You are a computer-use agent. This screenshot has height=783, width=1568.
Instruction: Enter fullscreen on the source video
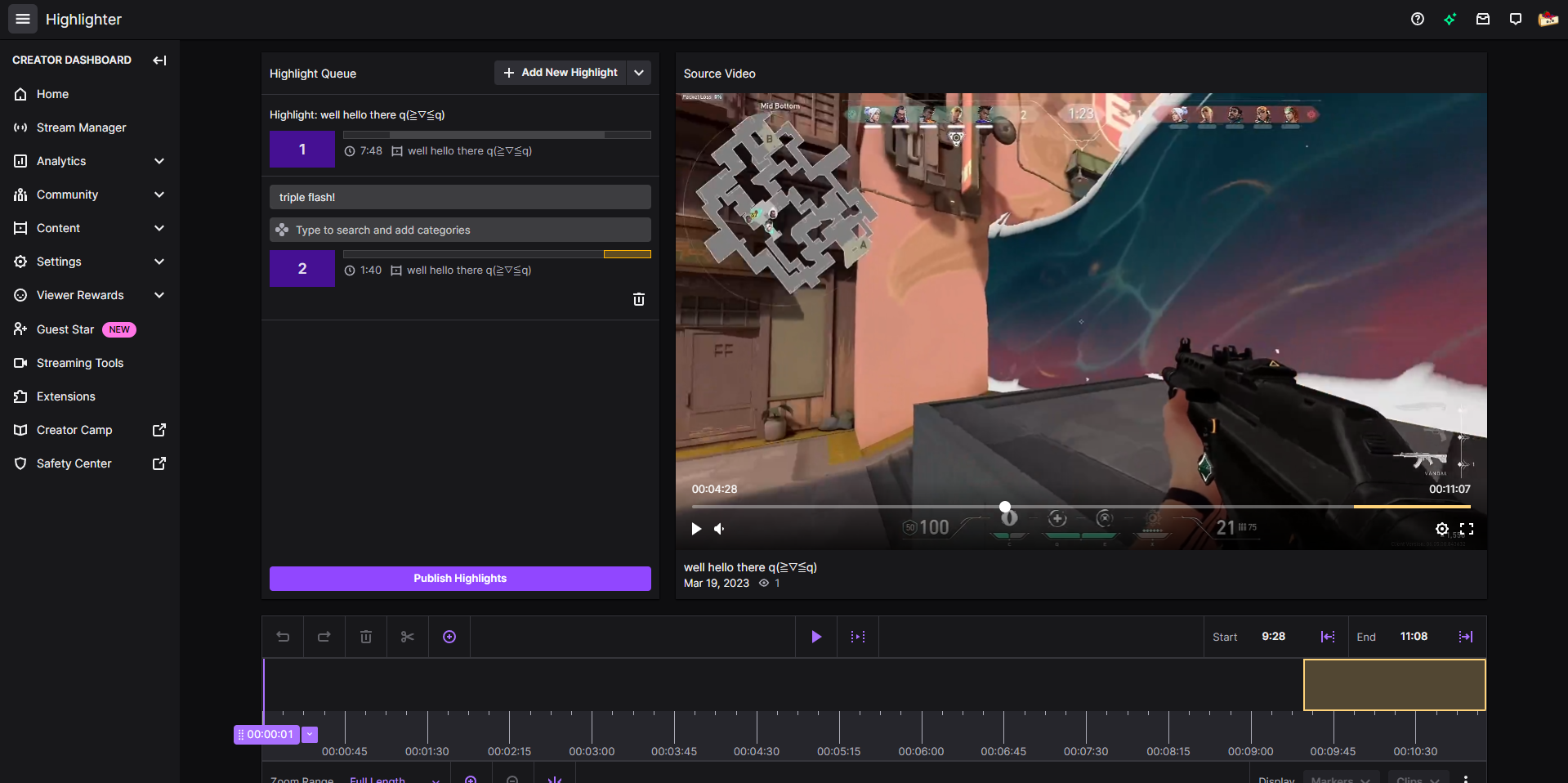(1467, 529)
